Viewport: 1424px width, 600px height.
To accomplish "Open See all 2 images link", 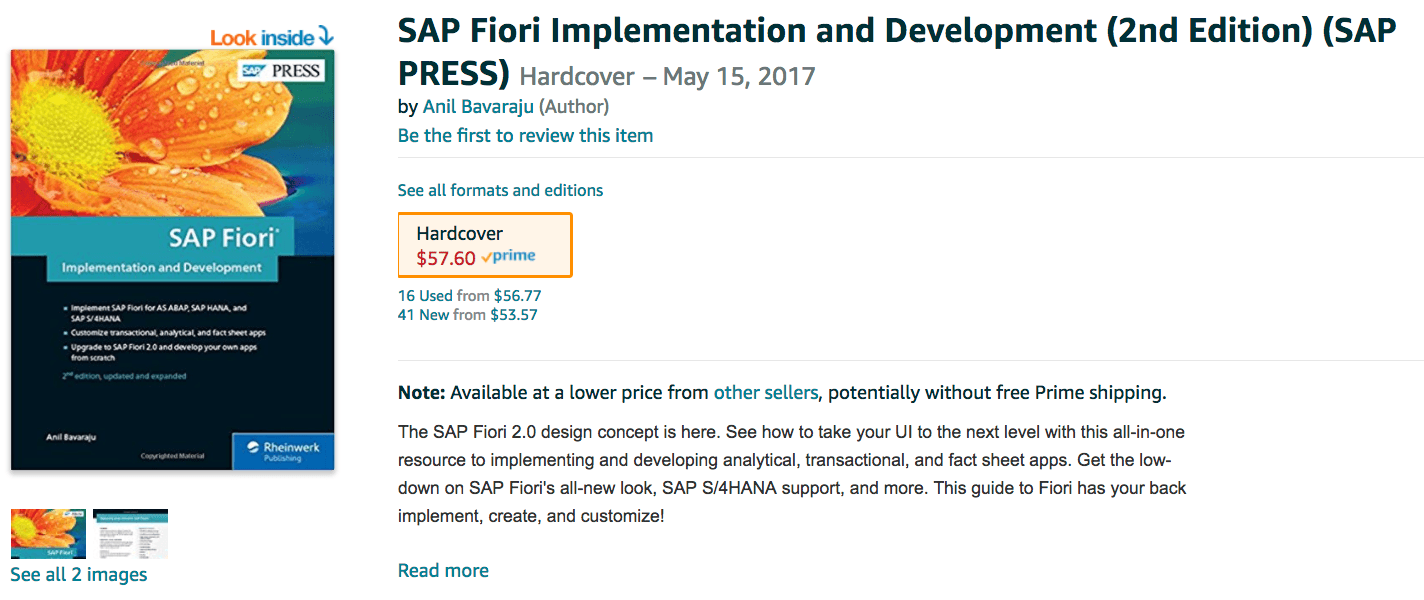I will tap(79, 574).
